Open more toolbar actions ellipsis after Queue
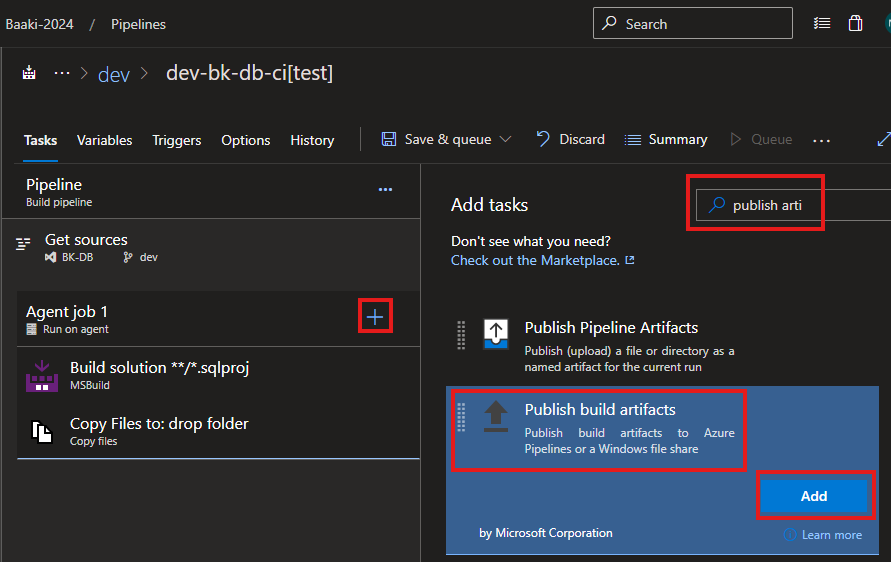 coord(821,140)
